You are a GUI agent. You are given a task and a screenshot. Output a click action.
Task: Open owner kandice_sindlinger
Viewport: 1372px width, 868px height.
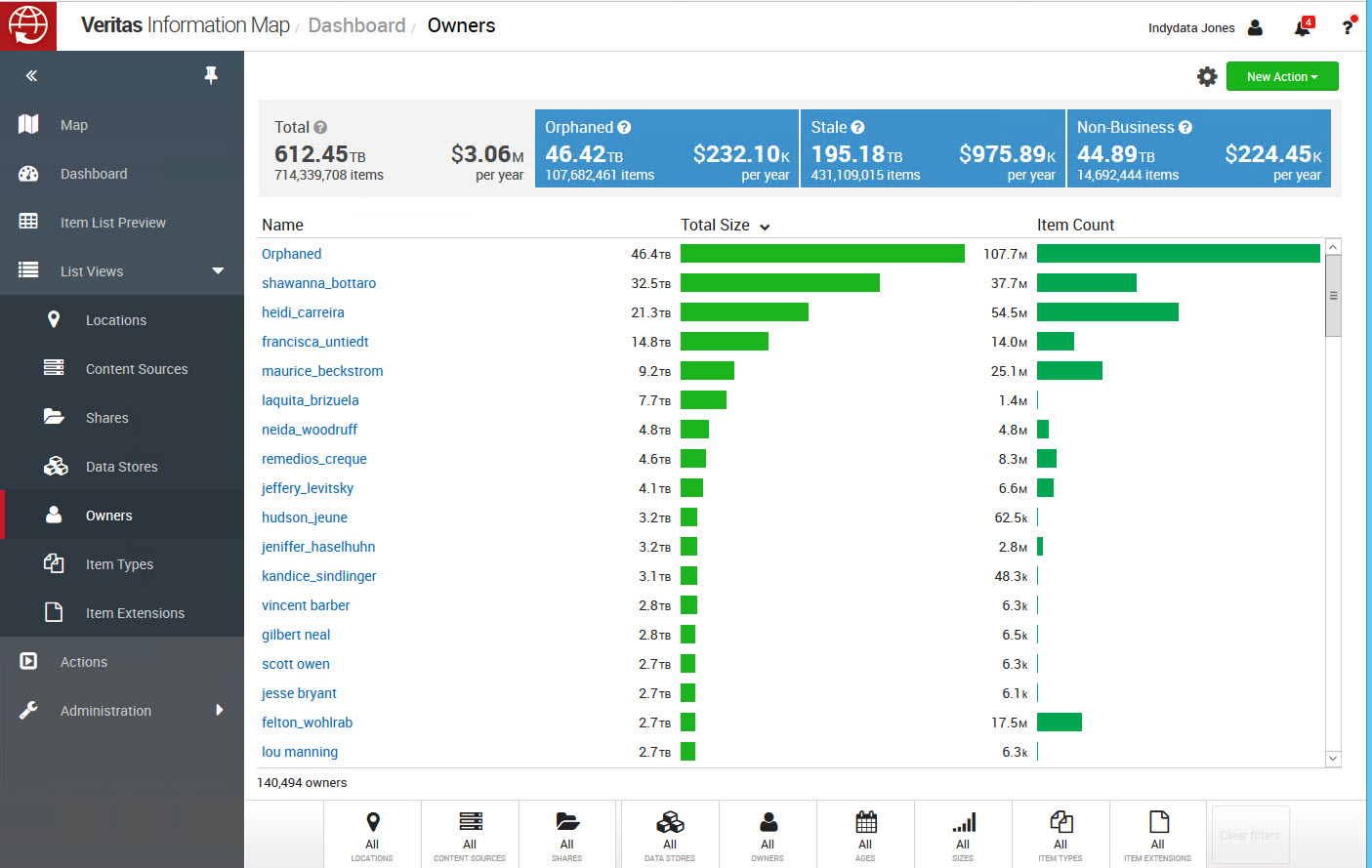pos(318,576)
